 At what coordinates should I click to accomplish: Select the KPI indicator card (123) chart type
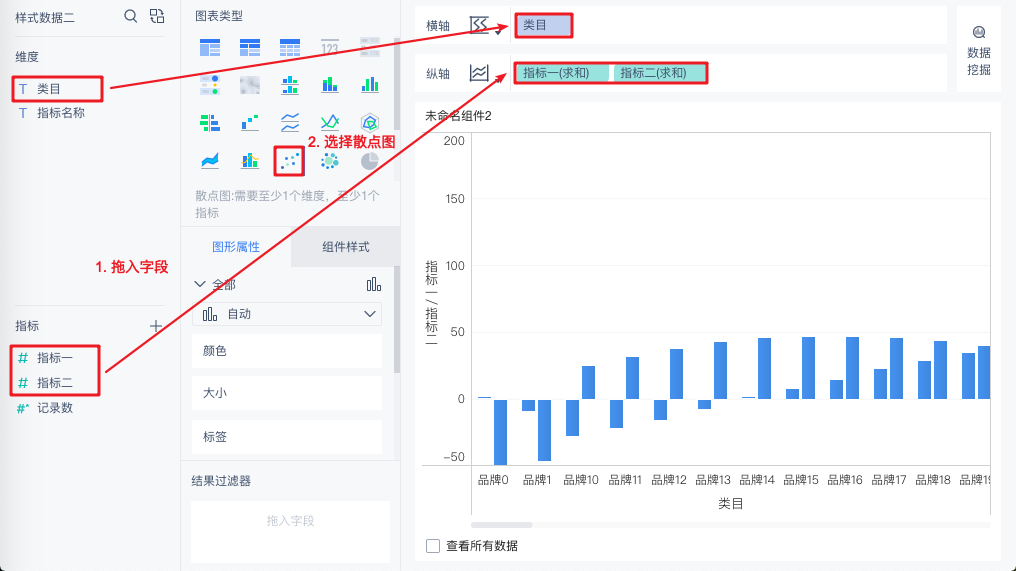pyautogui.click(x=330, y=47)
